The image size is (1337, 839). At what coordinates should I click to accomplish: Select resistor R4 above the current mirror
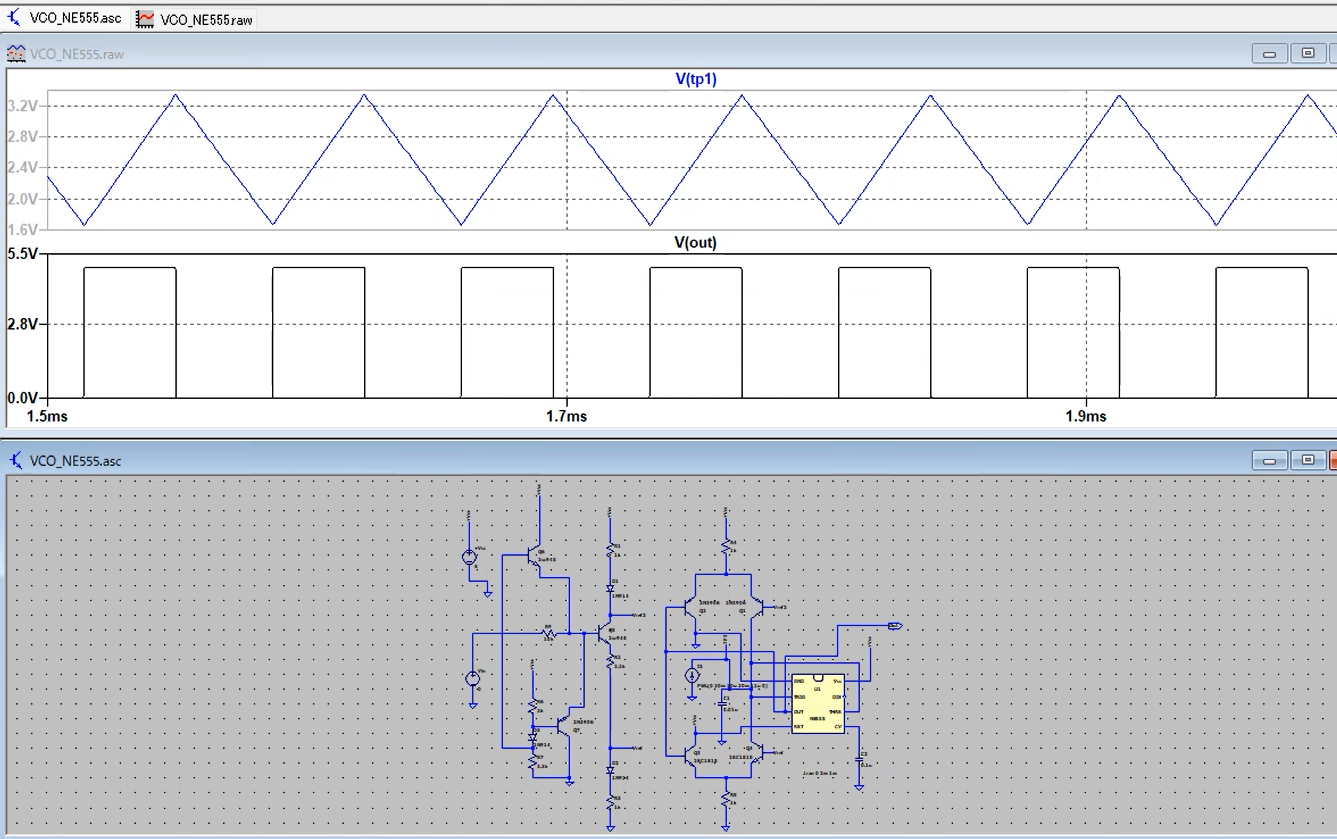click(727, 546)
